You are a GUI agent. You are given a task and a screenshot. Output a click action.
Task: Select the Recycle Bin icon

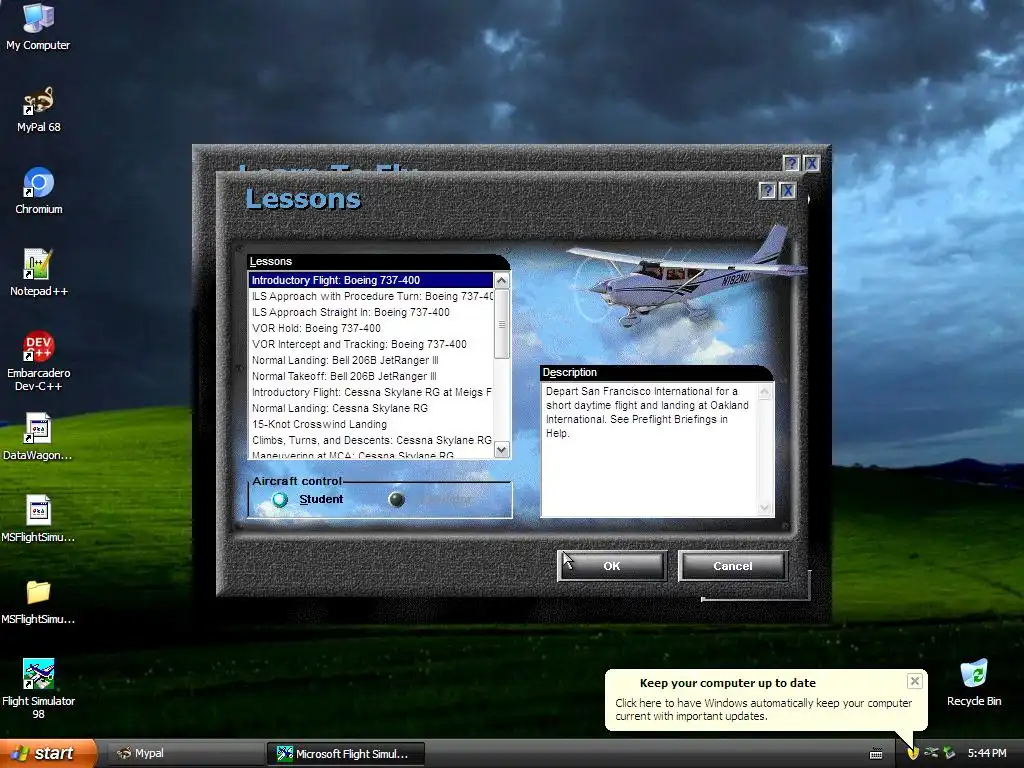974,683
